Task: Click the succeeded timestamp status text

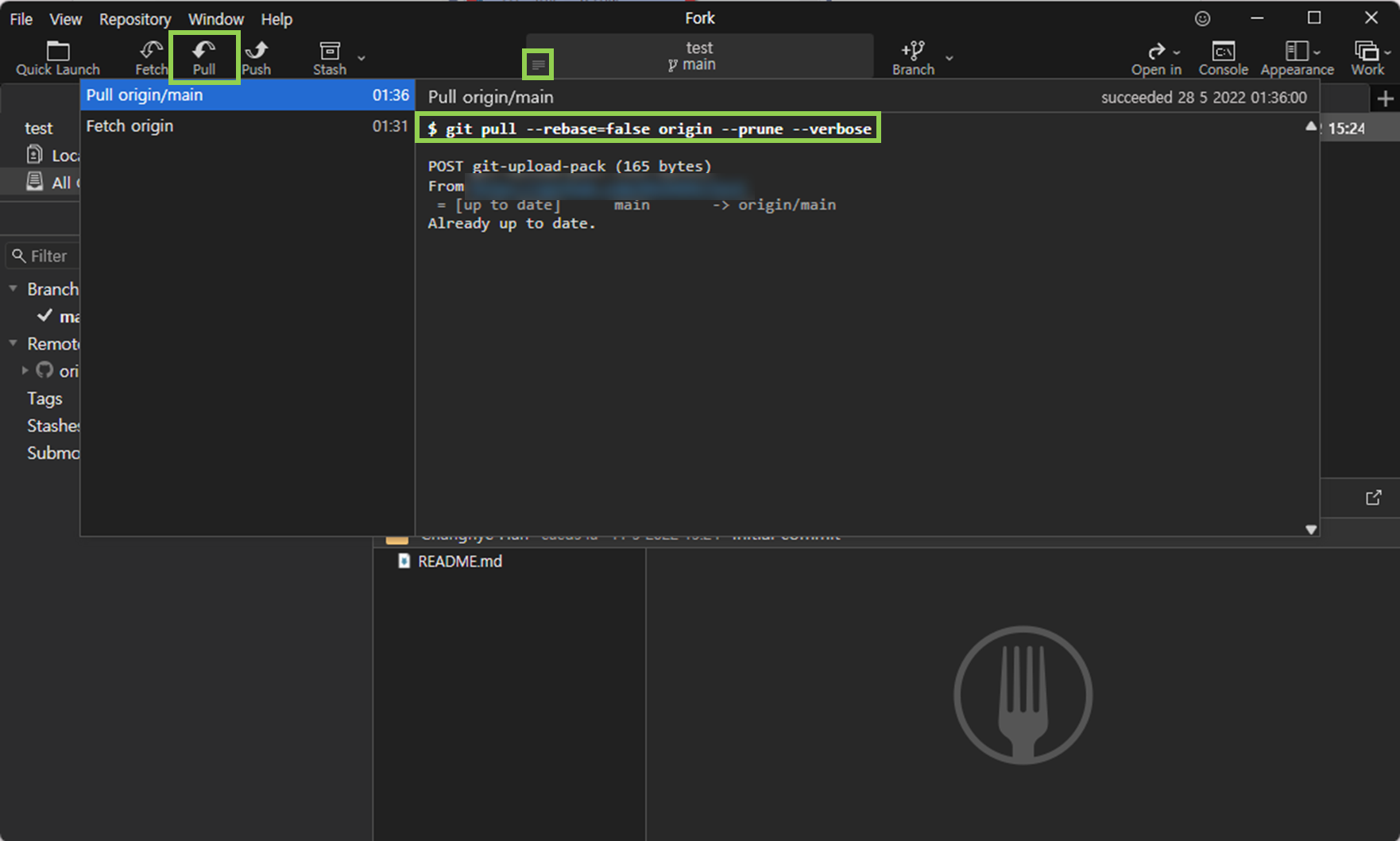Action: (1204, 98)
